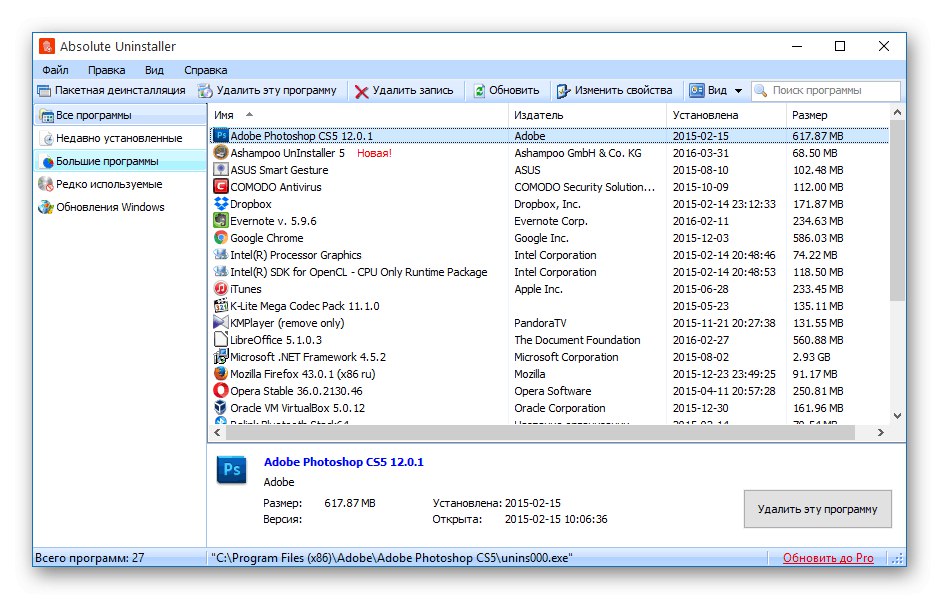This screenshot has height=599, width=939.
Task: Click the Обновить до Pro link
Action: pyautogui.click(x=831, y=558)
